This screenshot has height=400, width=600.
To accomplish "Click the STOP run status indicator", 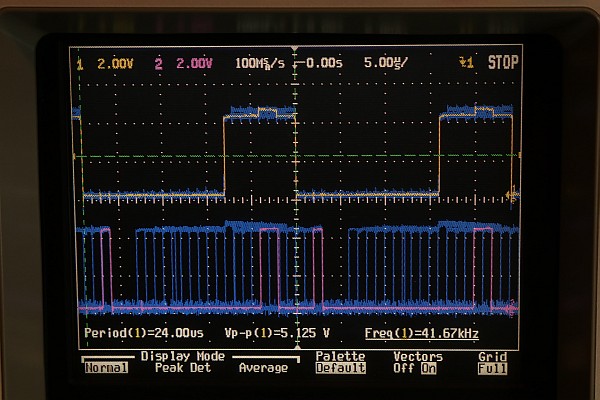I will pyautogui.click(x=503, y=63).
